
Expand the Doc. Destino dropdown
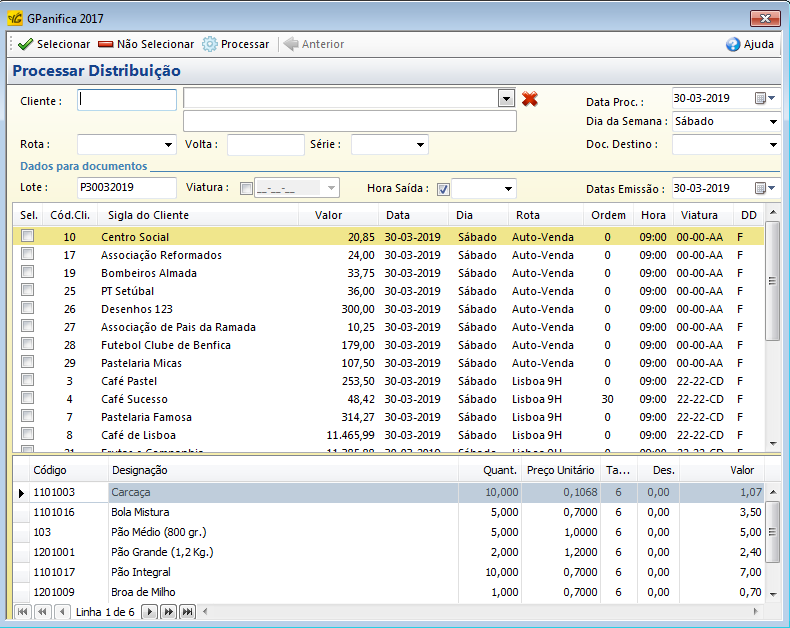coord(773,145)
